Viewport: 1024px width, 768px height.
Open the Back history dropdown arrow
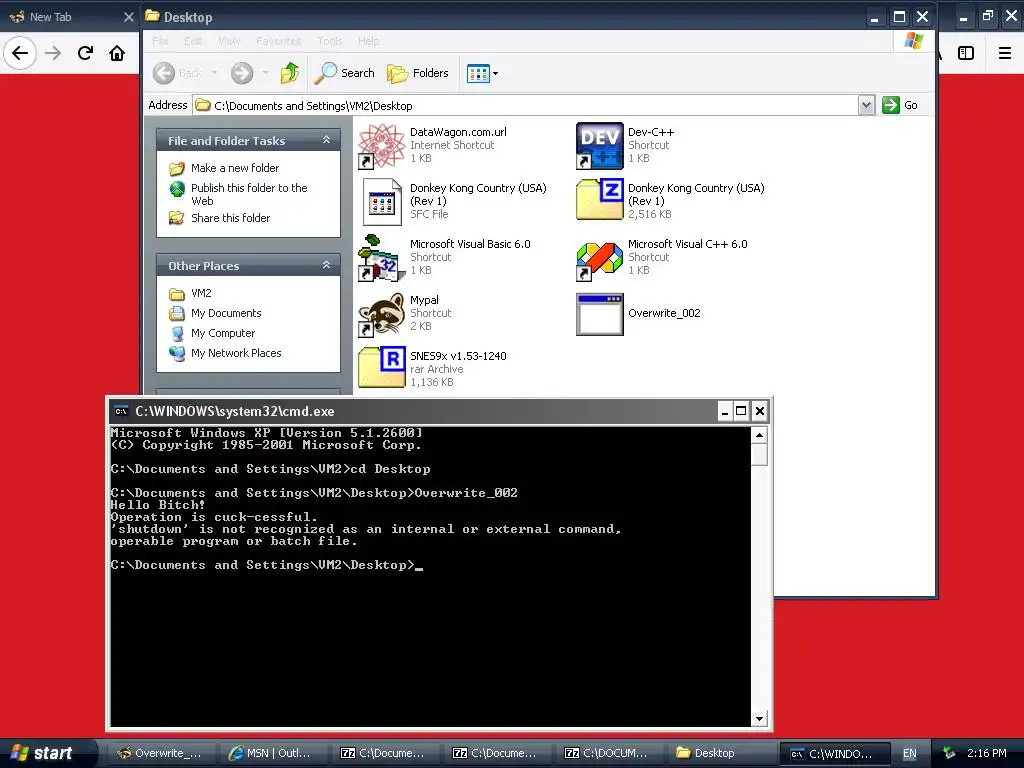click(x=214, y=73)
